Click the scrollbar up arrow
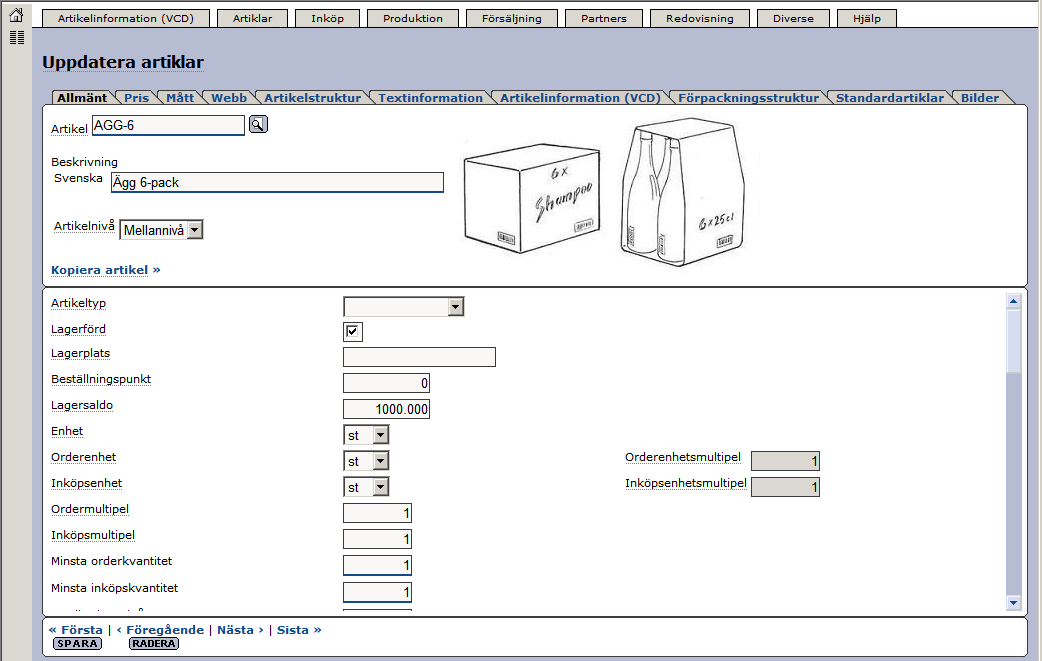1042x661 pixels. click(x=1013, y=302)
